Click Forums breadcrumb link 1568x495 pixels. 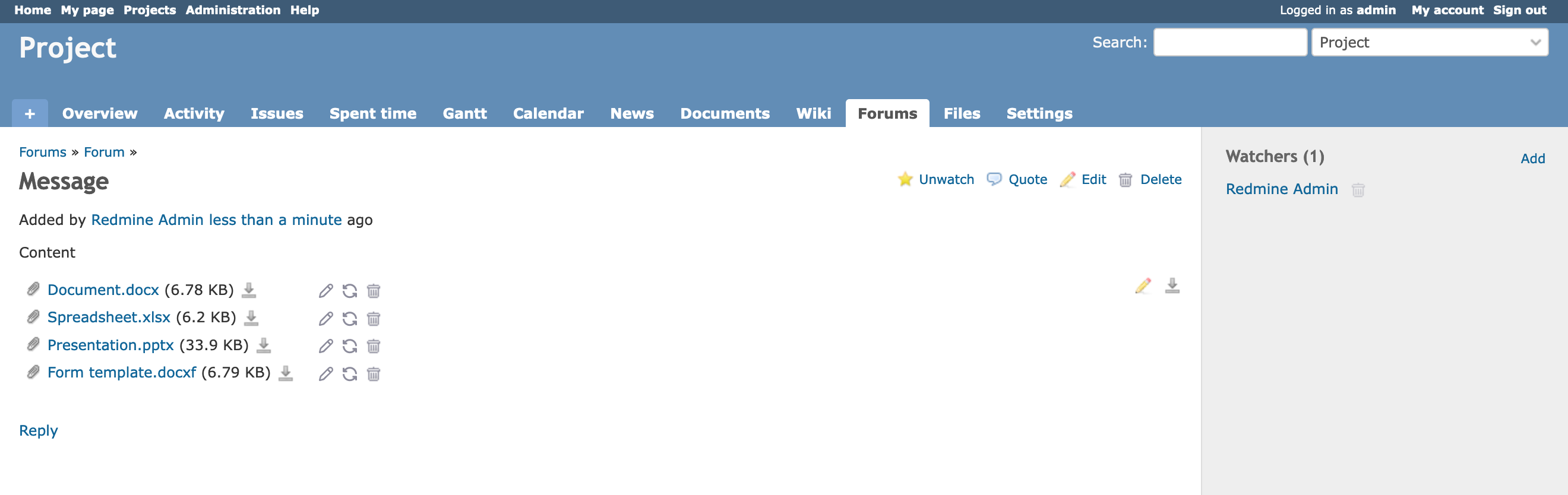coord(43,152)
